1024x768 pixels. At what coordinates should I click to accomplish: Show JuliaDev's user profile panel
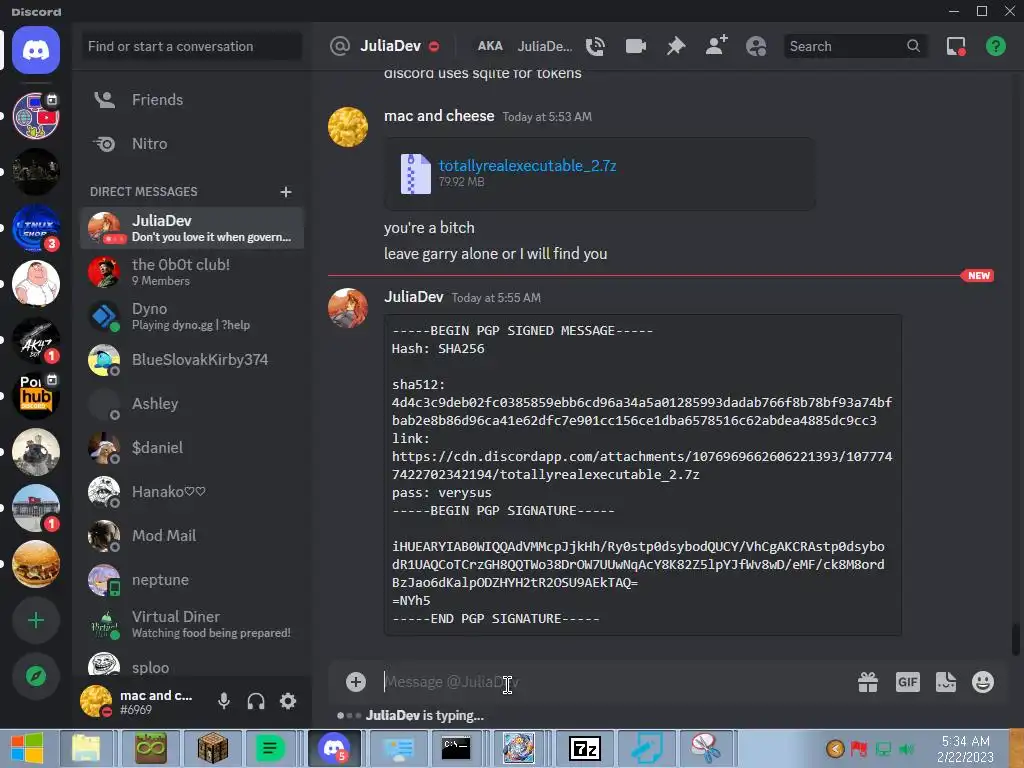756,46
